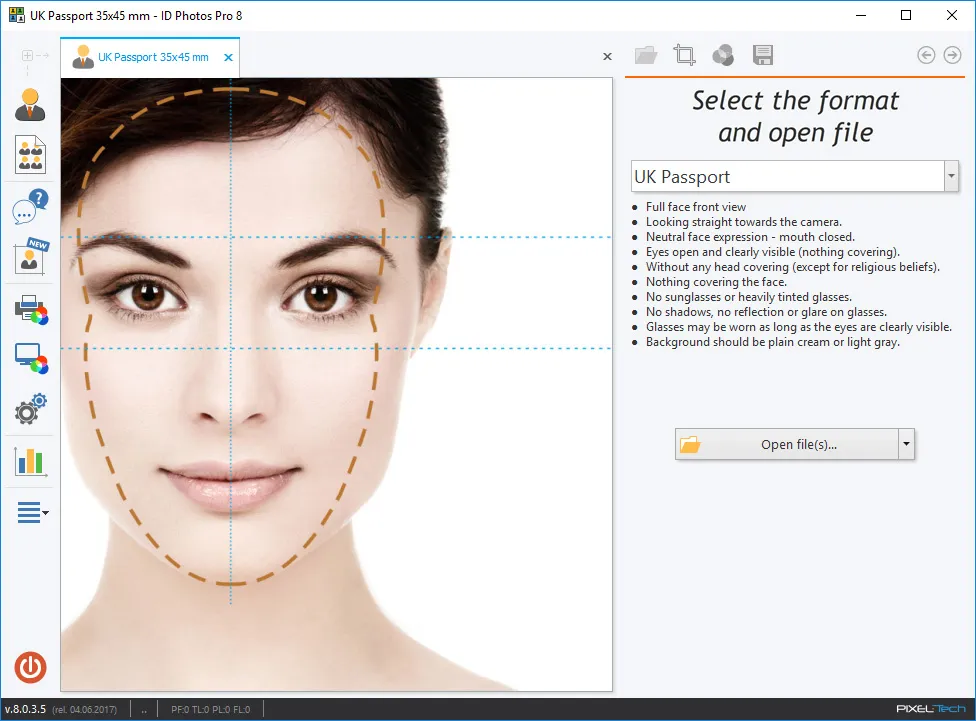The image size is (976, 721).
Task: Click the NEW photo feature icon
Action: [x=29, y=258]
